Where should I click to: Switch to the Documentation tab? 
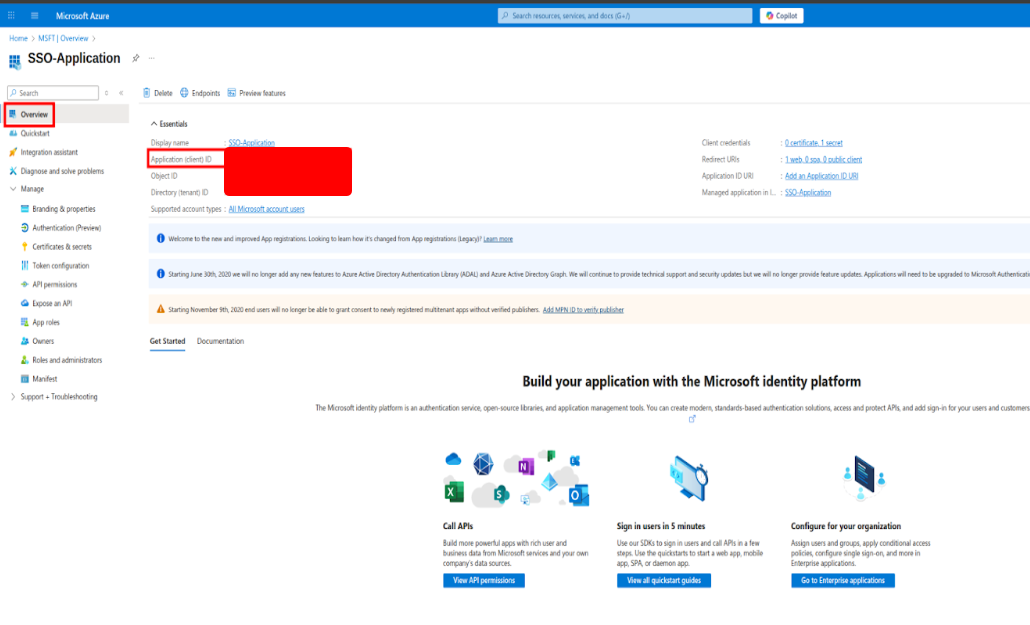point(220,341)
